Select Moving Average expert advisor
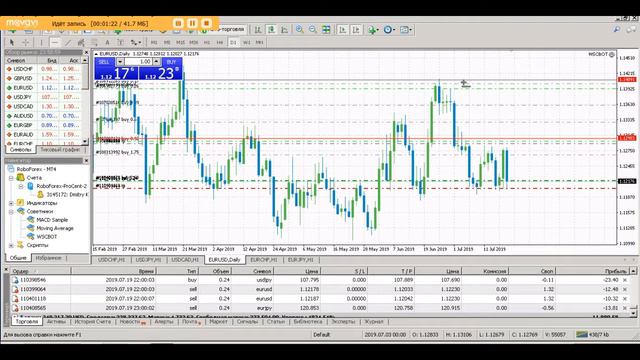640x360 pixels. (55, 228)
